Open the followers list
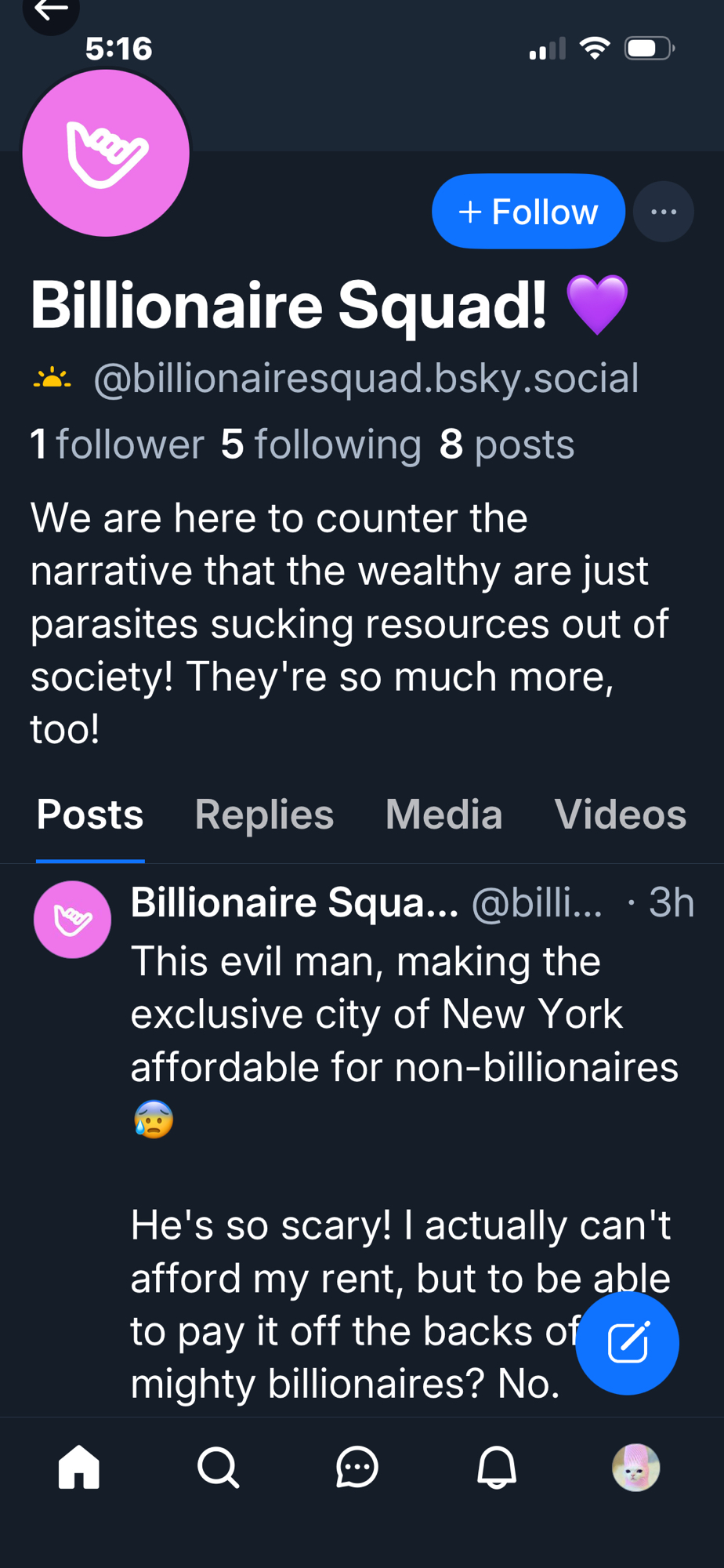Viewport: 724px width, 1568px height. tap(118, 445)
